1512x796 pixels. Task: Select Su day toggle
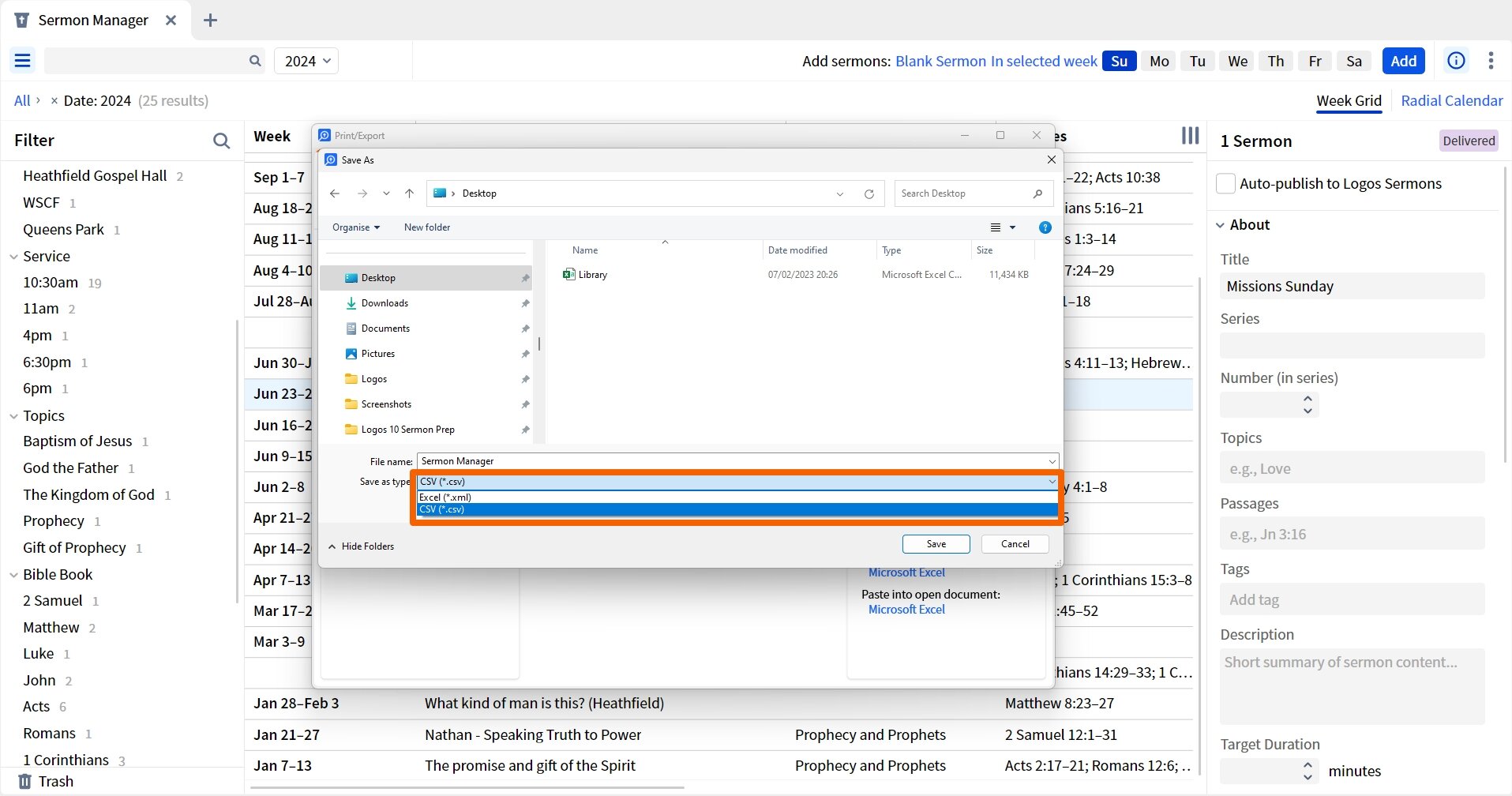pos(1119,61)
